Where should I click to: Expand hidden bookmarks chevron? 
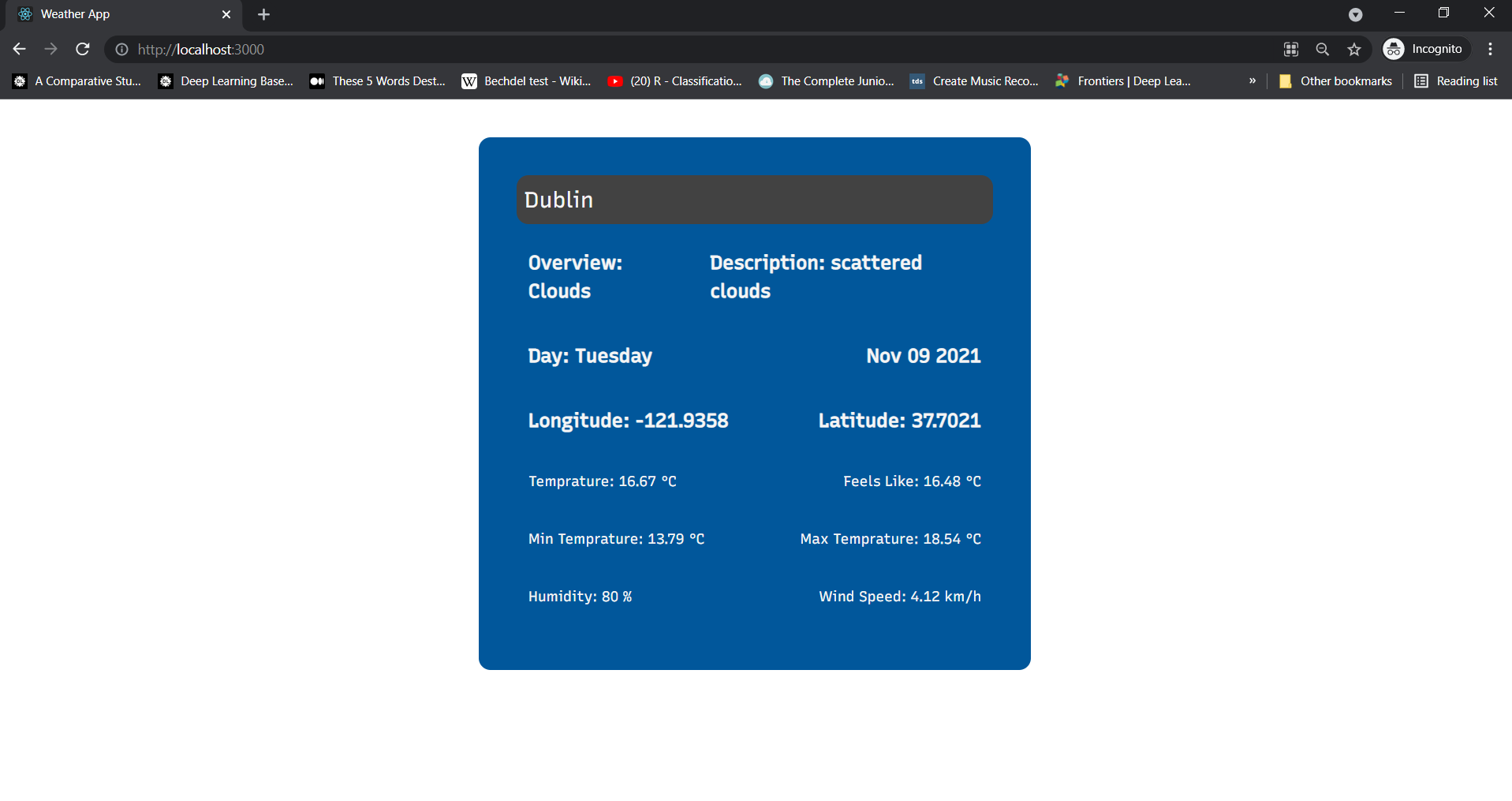pyautogui.click(x=1252, y=80)
